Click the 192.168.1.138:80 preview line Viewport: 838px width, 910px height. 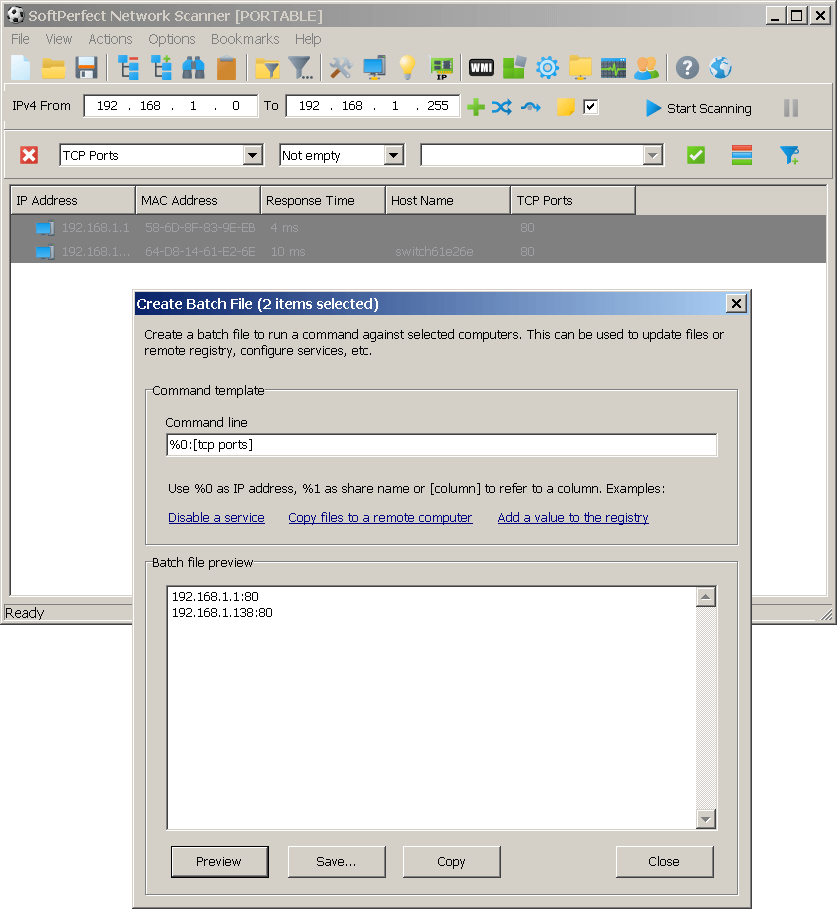222,613
